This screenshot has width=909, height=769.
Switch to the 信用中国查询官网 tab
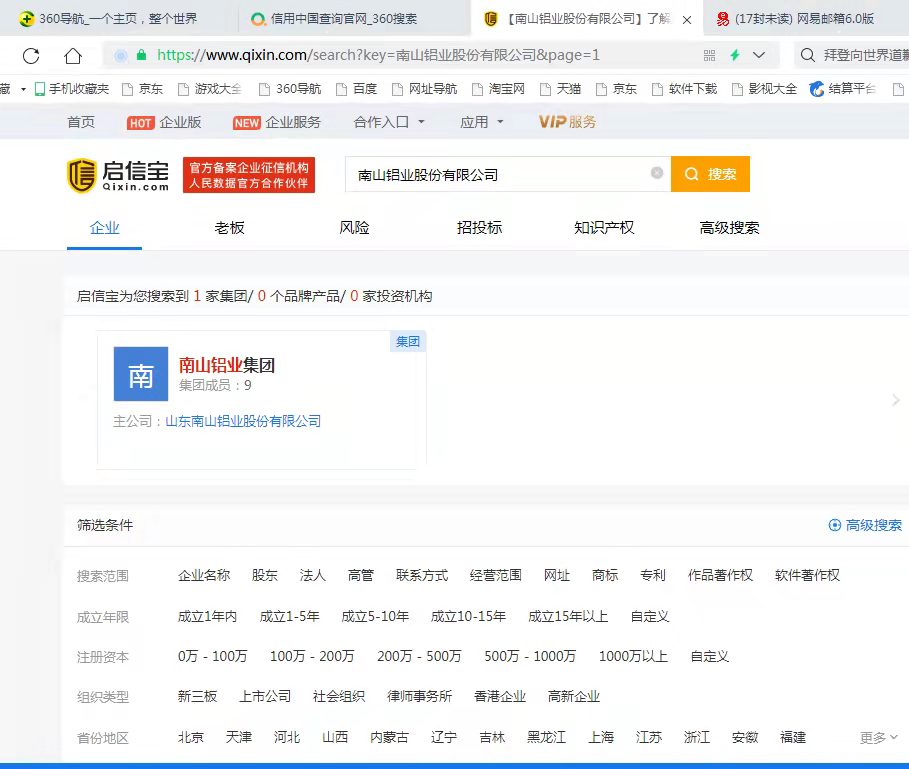(334, 19)
